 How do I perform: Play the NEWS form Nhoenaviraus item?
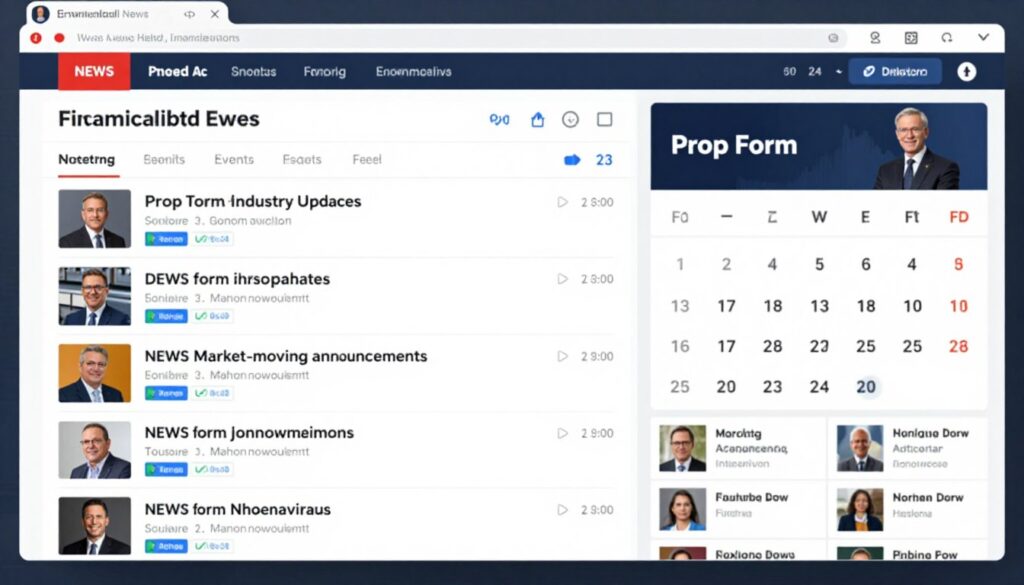point(562,509)
